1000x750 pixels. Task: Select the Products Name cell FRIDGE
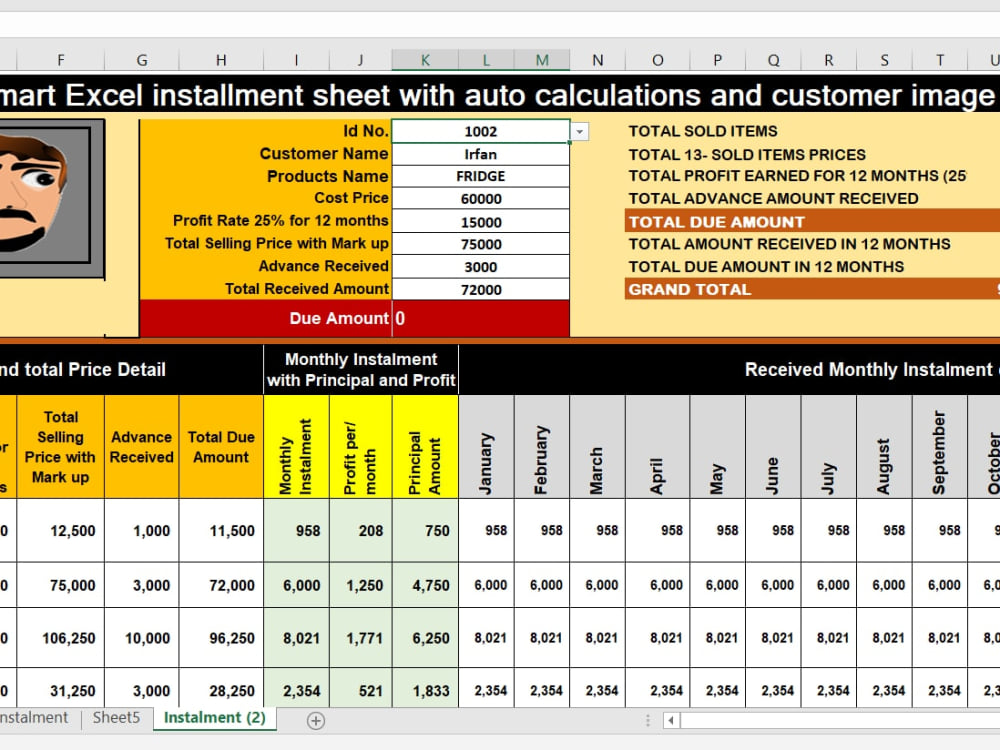[x=481, y=176]
